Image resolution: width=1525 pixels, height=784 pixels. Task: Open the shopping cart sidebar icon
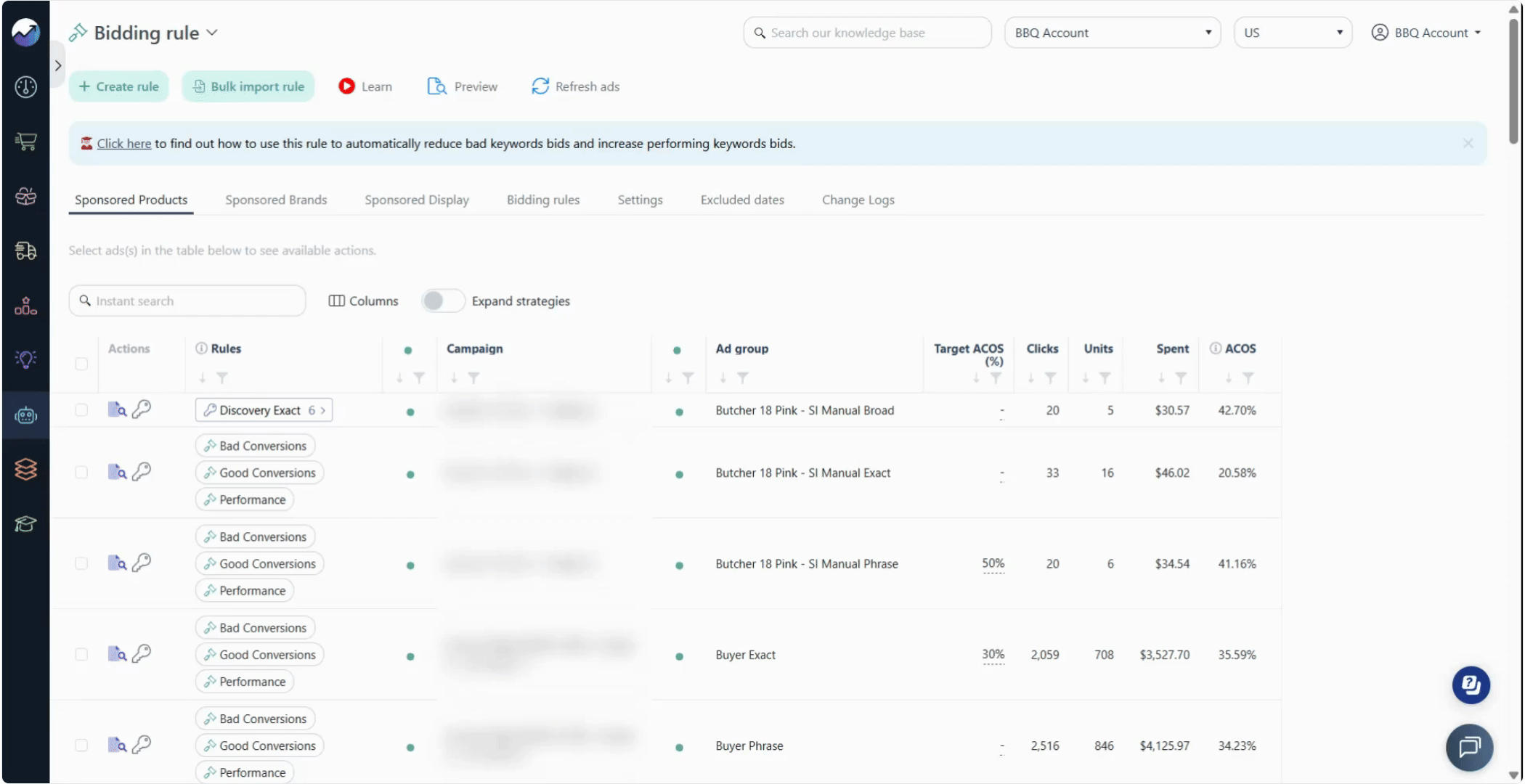coord(26,142)
